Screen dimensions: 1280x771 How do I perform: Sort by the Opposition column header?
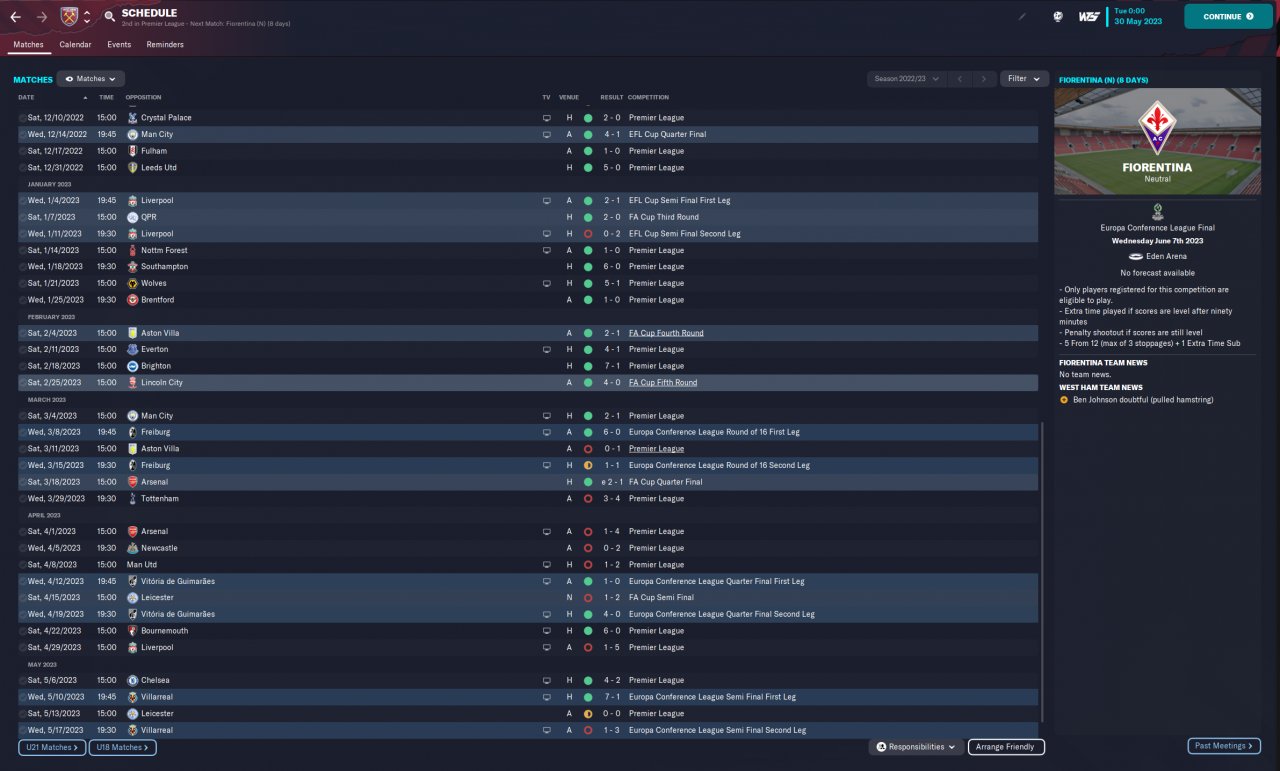143,97
